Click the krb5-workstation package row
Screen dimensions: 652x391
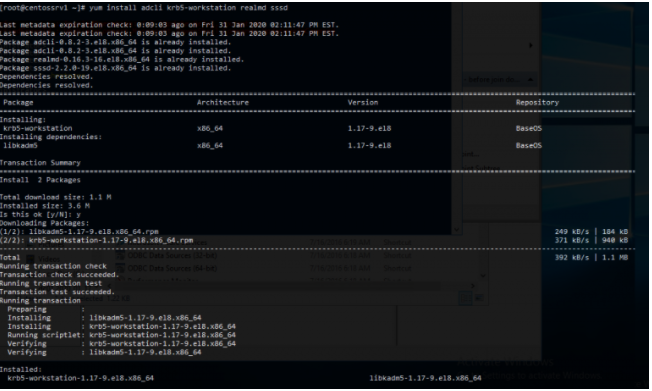coord(272,128)
